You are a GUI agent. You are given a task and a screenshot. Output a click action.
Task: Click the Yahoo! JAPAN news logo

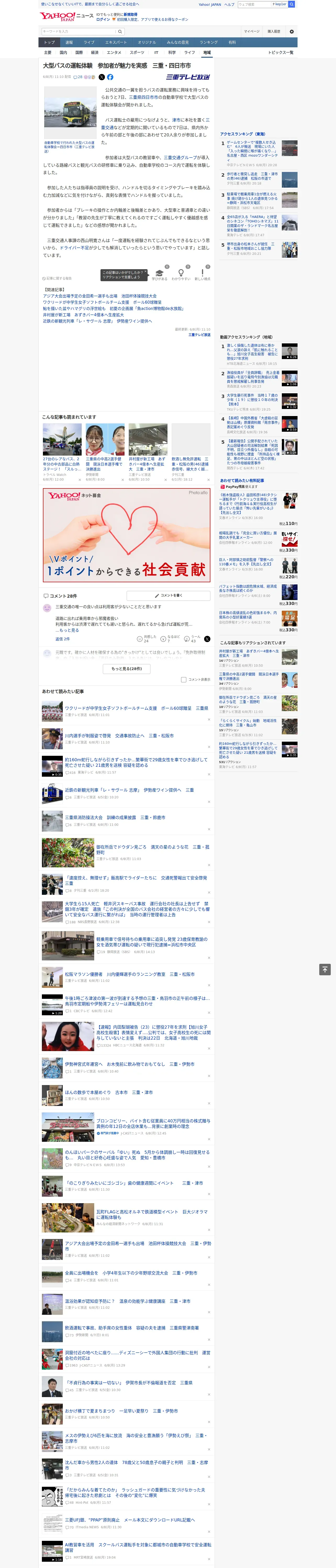pos(66,16)
